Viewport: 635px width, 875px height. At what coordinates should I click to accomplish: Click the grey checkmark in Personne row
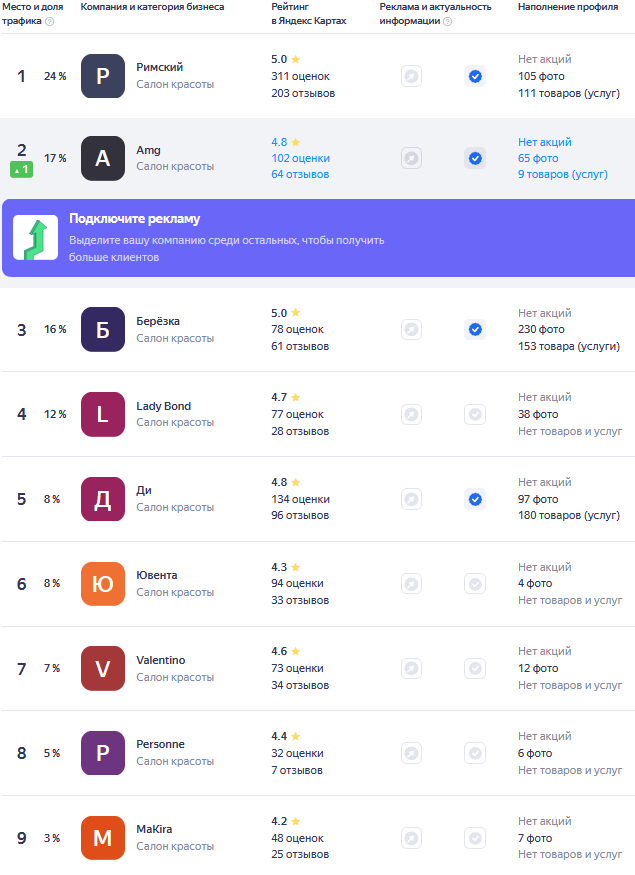[475, 753]
